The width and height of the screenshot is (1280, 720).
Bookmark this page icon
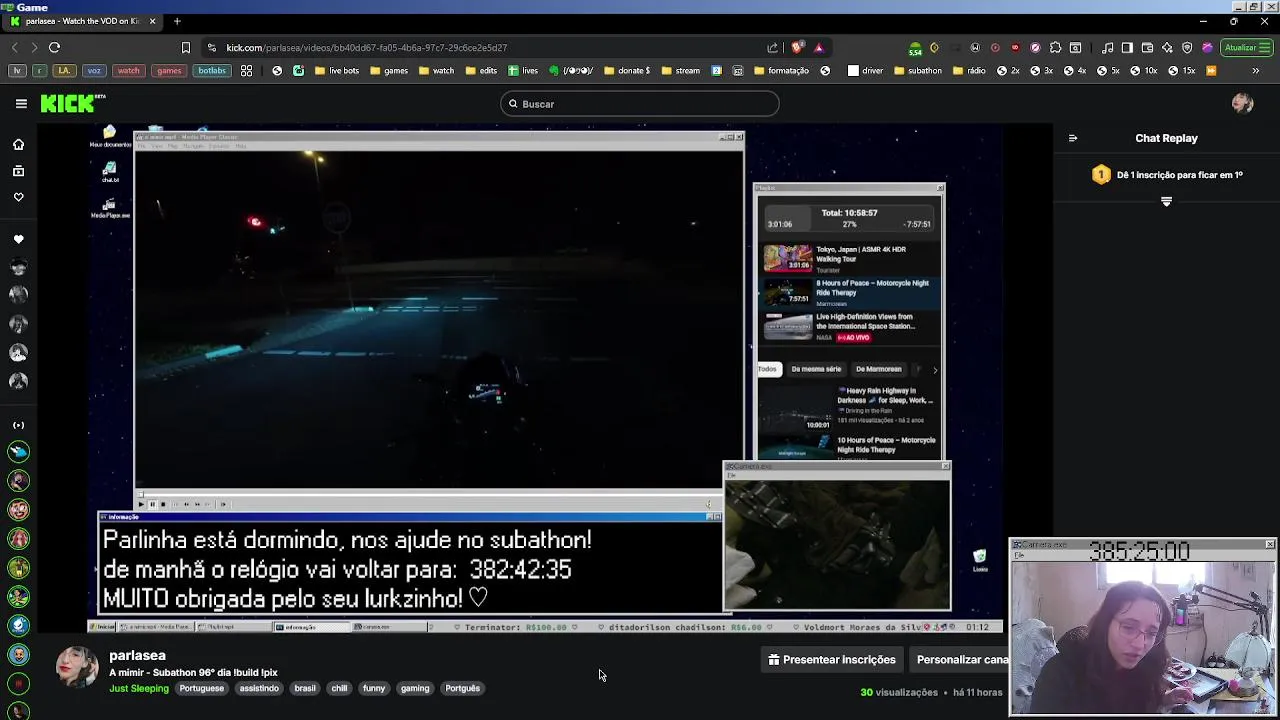(186, 47)
